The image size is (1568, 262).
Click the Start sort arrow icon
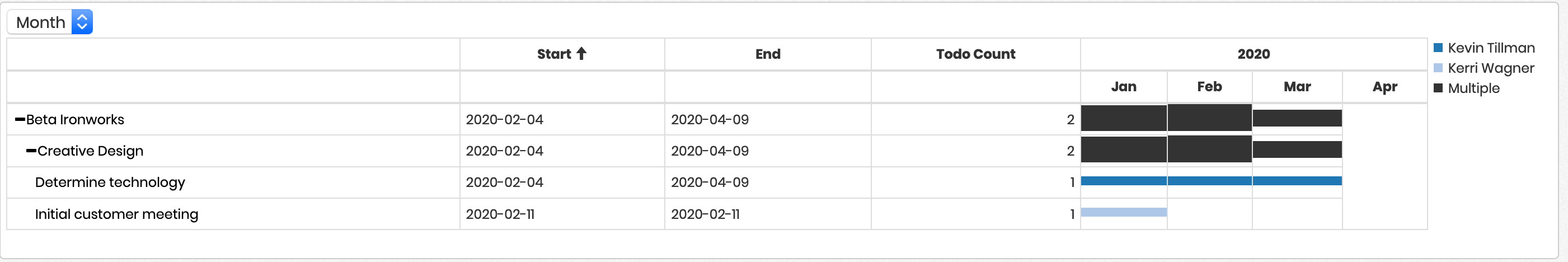581,54
